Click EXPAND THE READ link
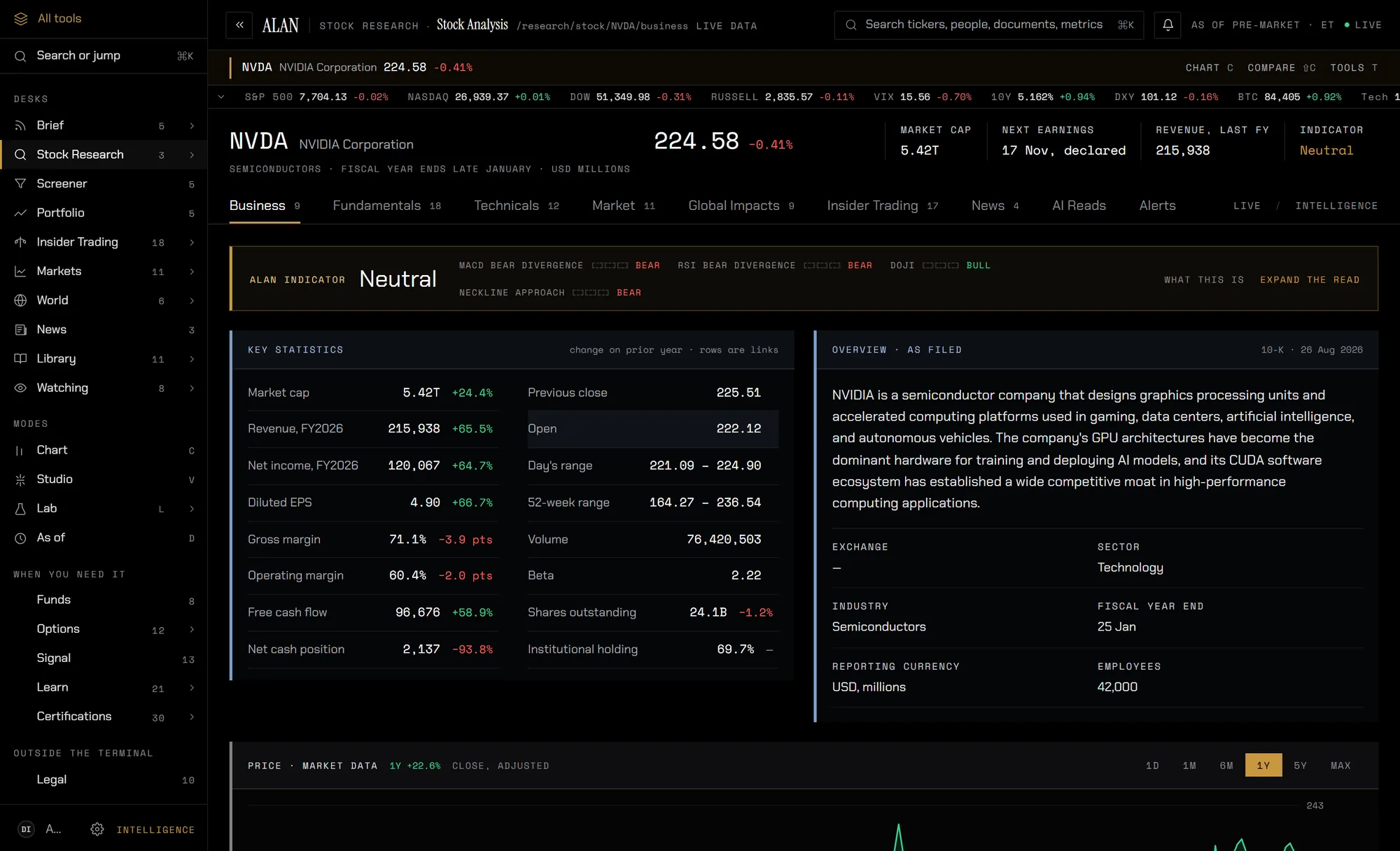This screenshot has height=851, width=1400. pyautogui.click(x=1310, y=280)
